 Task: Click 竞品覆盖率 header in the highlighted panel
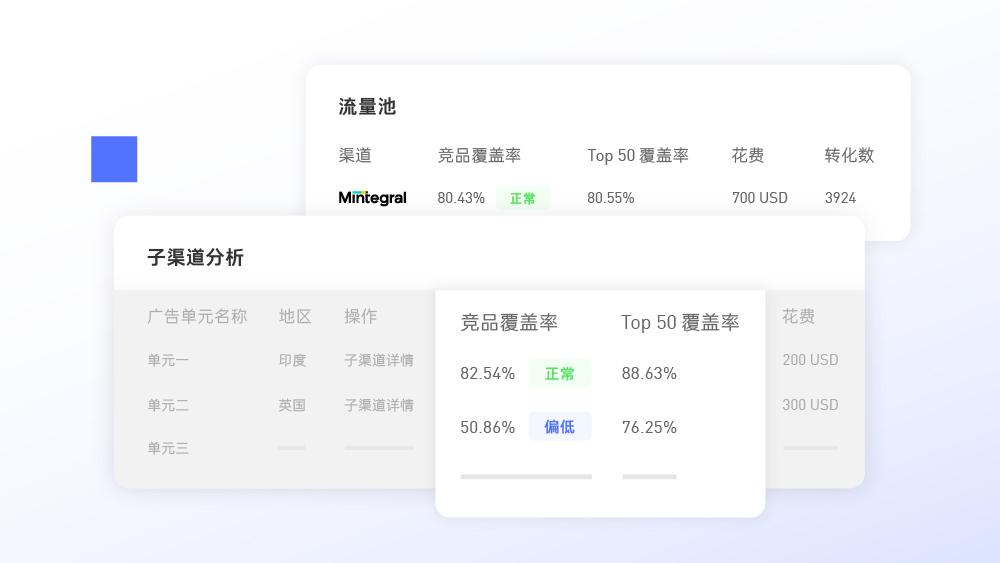click(509, 323)
